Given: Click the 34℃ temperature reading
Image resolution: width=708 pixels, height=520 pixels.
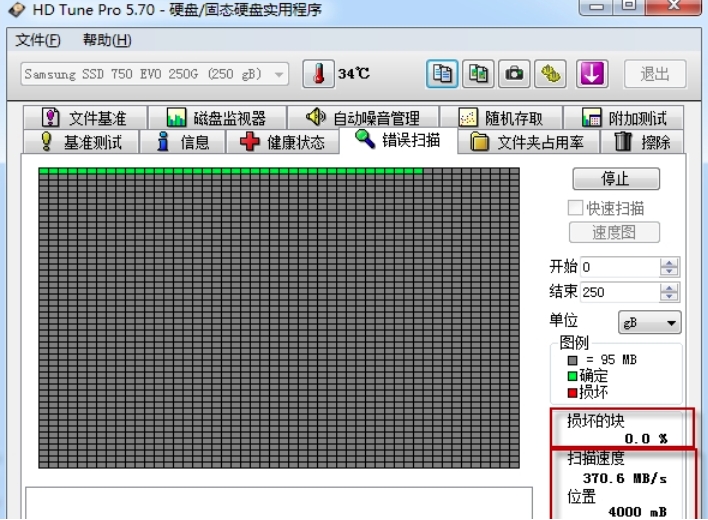Looking at the screenshot, I should coord(354,73).
